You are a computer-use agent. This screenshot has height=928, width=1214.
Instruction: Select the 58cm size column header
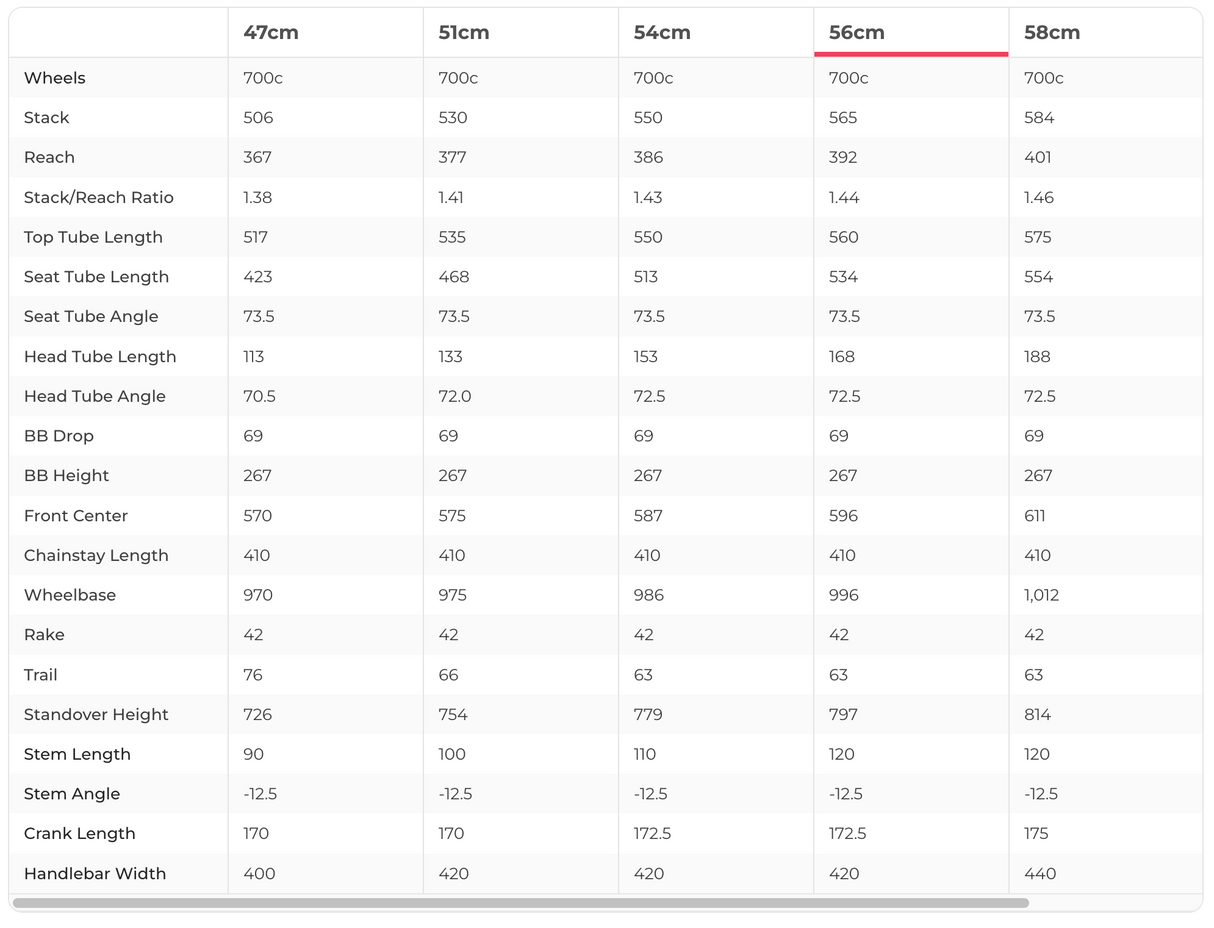tap(1052, 32)
